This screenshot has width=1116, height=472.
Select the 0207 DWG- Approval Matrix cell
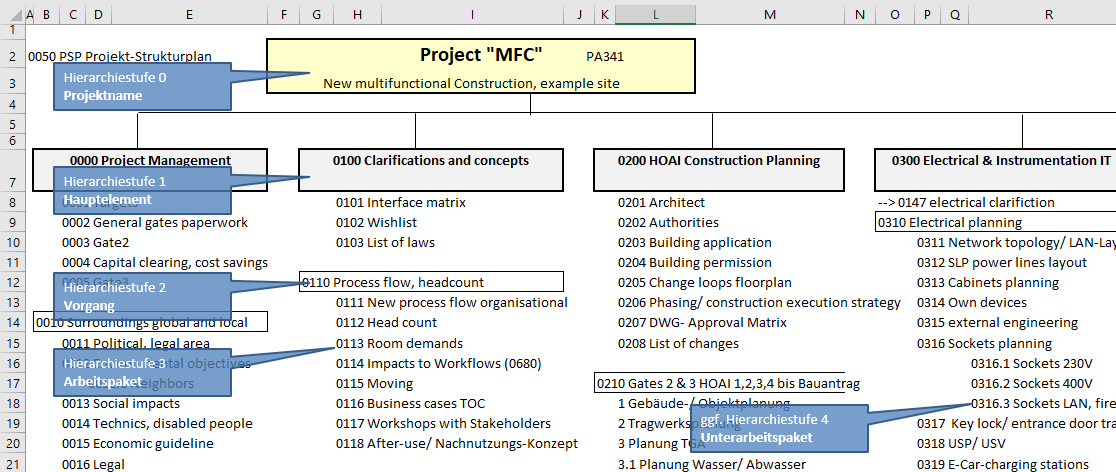[702, 323]
